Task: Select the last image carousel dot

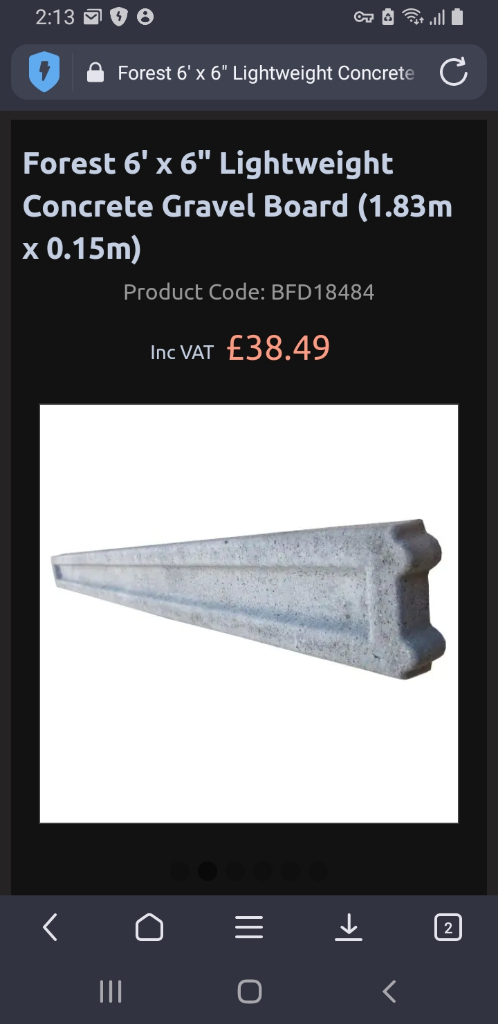Action: click(x=318, y=871)
